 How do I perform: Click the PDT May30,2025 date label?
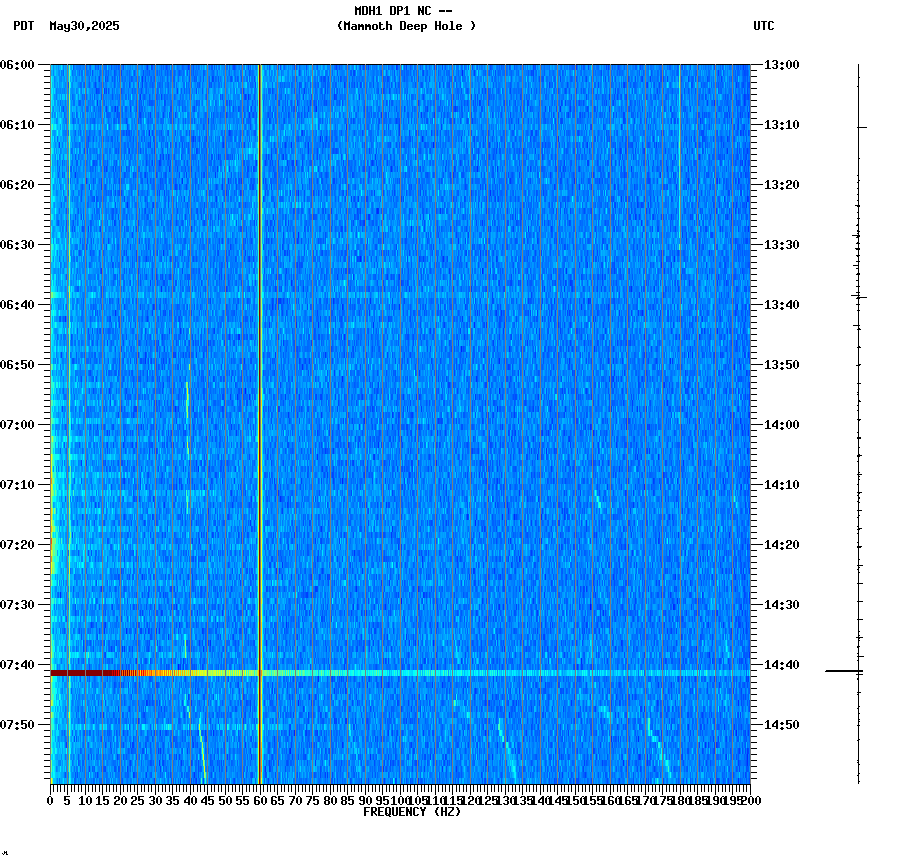point(67,27)
